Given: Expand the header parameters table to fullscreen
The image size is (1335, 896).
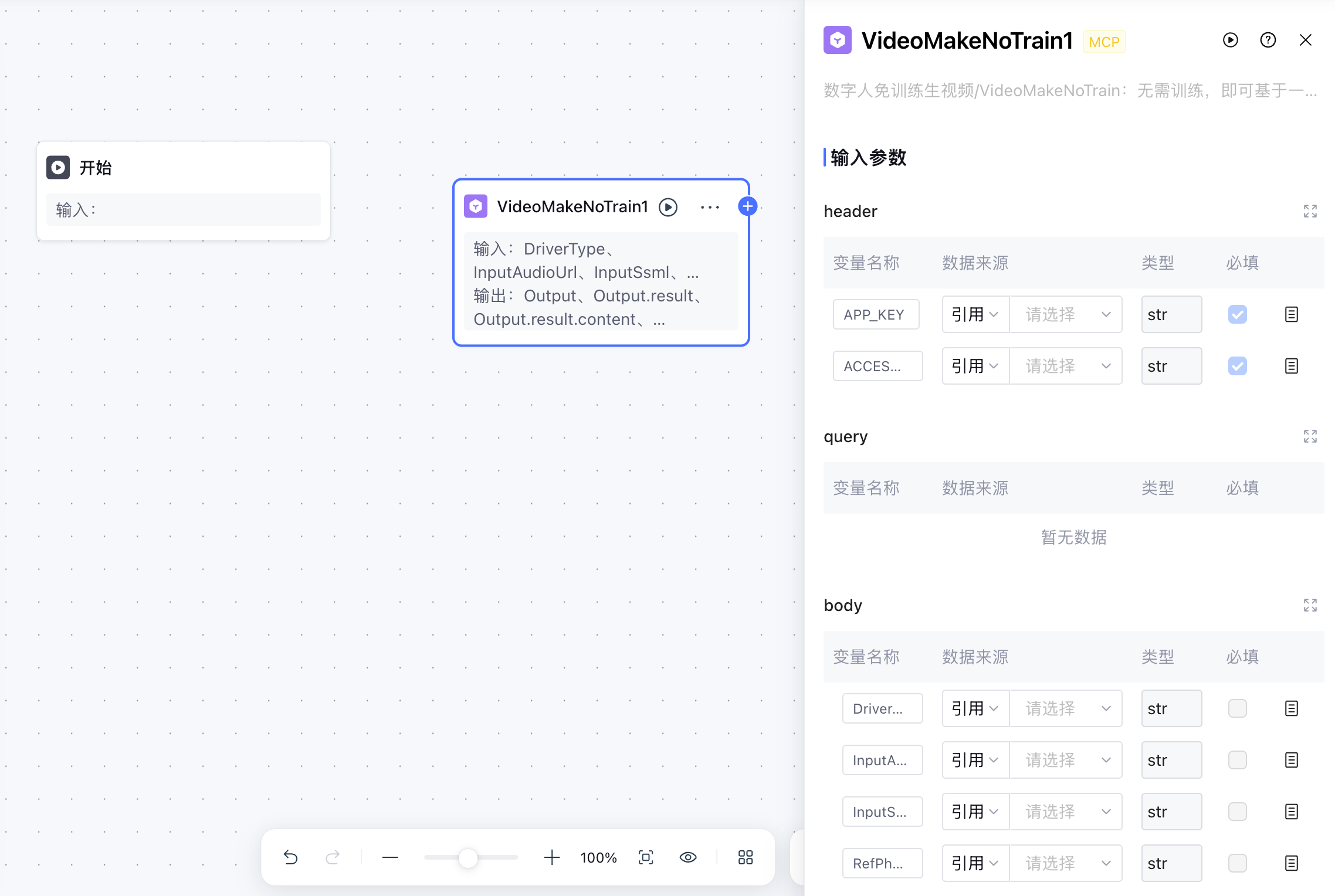Looking at the screenshot, I should (1310, 211).
